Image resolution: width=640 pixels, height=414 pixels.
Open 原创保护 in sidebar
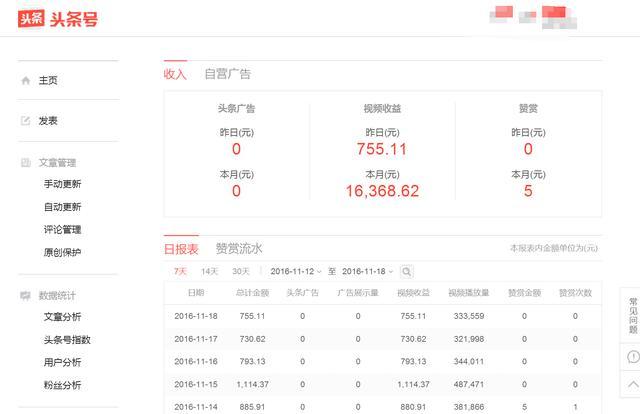(62, 253)
